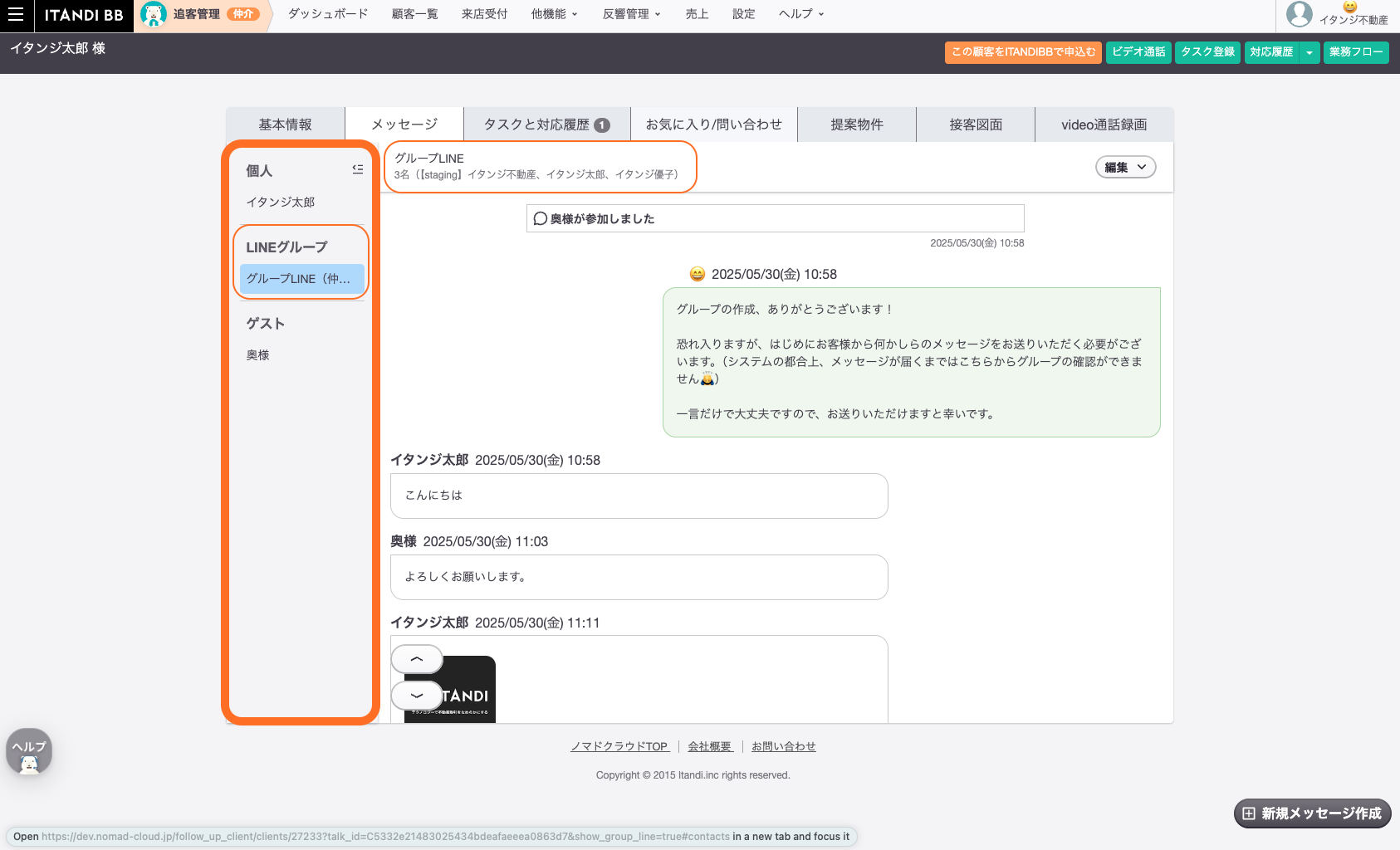Click the LINEグループ section heading
The height and width of the screenshot is (850, 1400).
[286, 247]
